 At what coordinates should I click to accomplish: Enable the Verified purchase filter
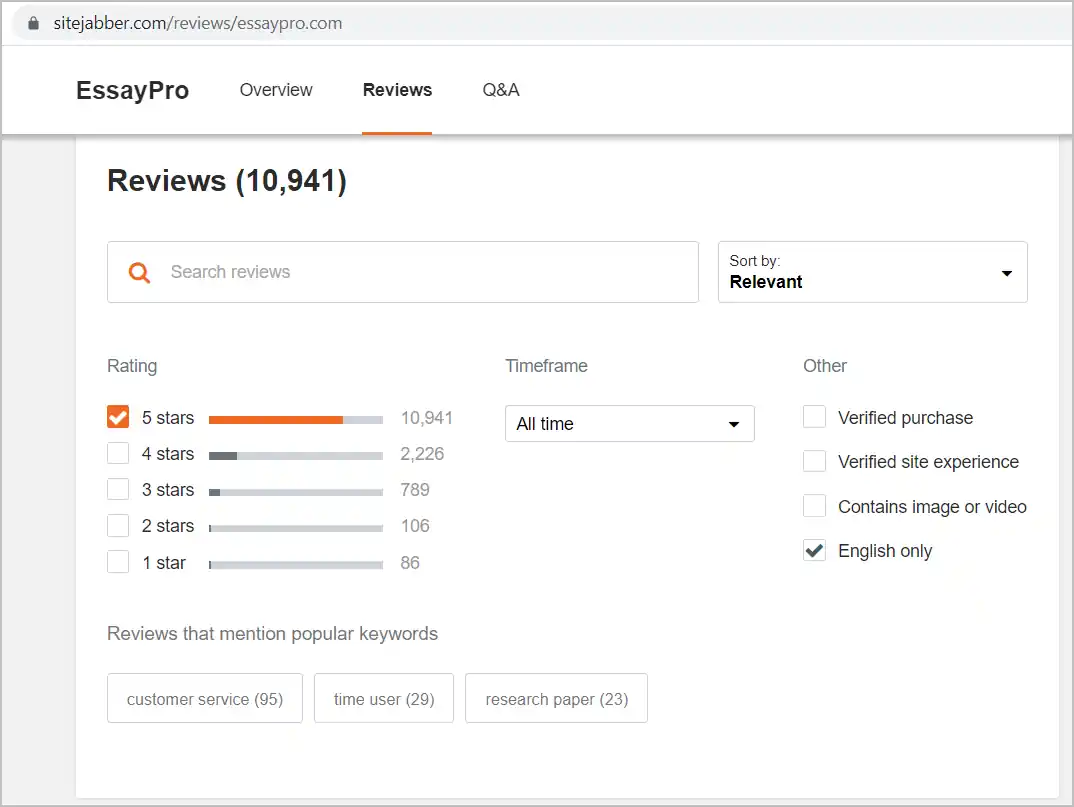(x=814, y=417)
